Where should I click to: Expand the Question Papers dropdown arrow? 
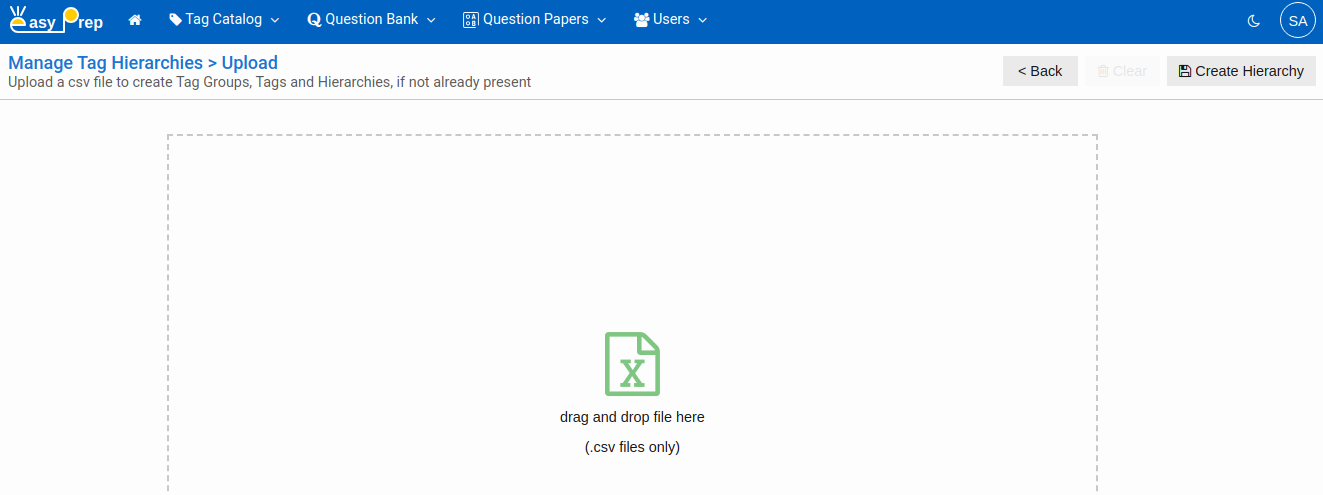coord(601,20)
